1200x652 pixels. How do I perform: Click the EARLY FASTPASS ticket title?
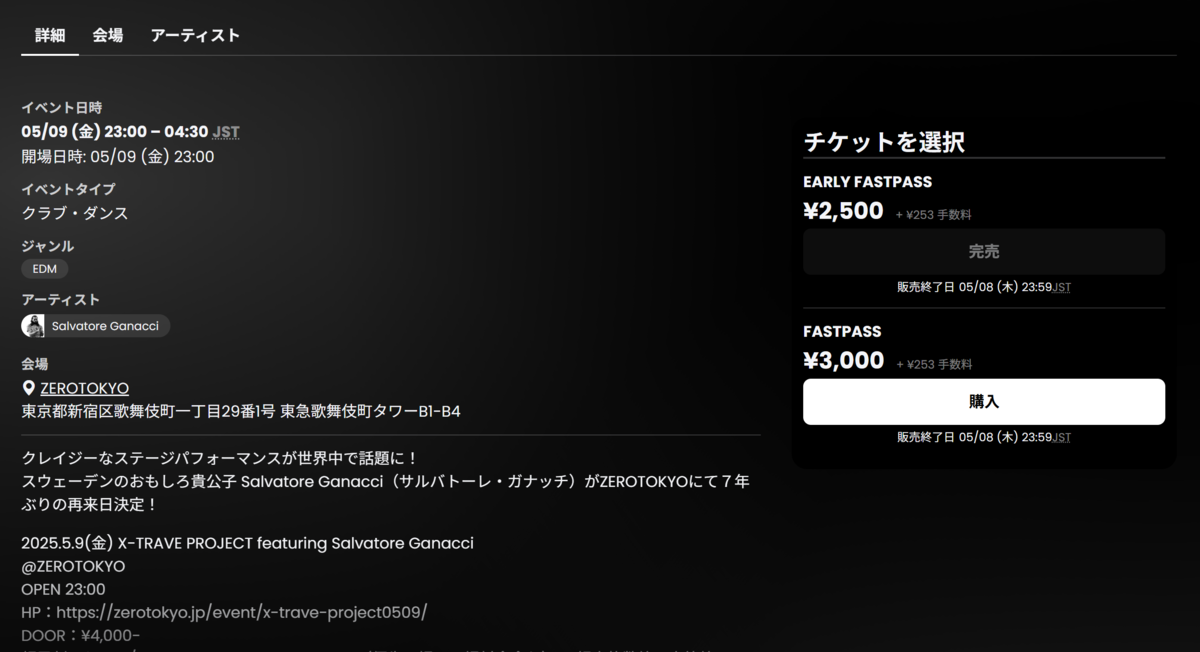[867, 182]
